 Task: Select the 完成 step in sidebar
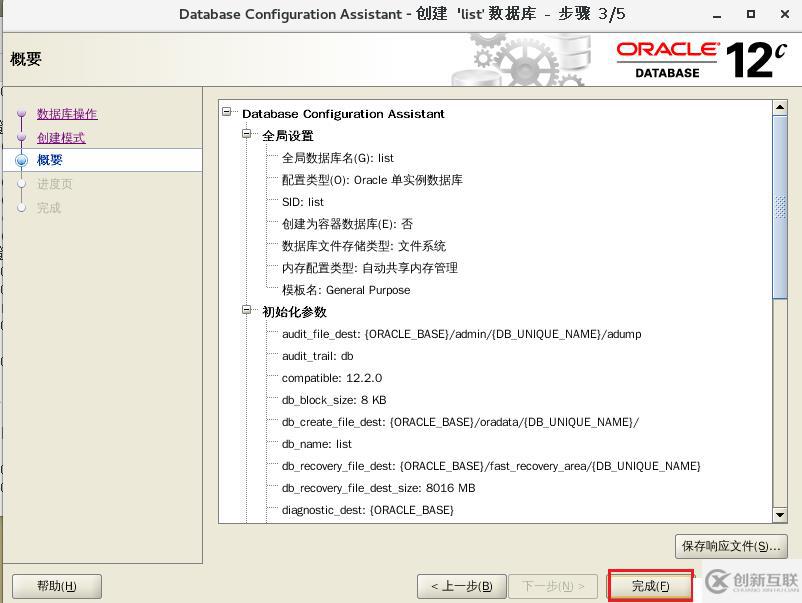click(49, 208)
